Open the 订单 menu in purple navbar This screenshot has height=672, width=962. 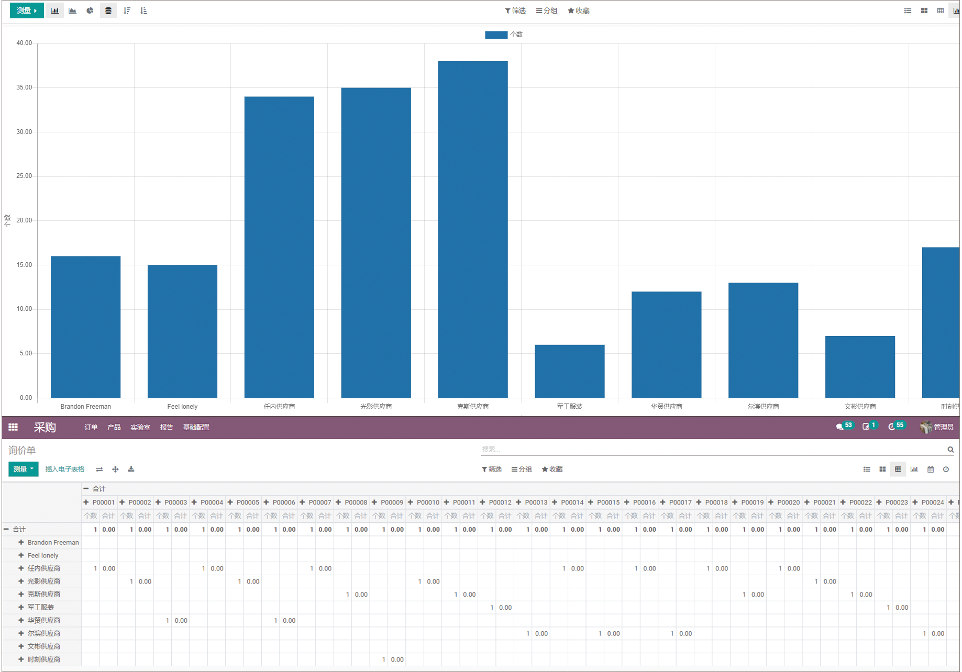(91, 427)
